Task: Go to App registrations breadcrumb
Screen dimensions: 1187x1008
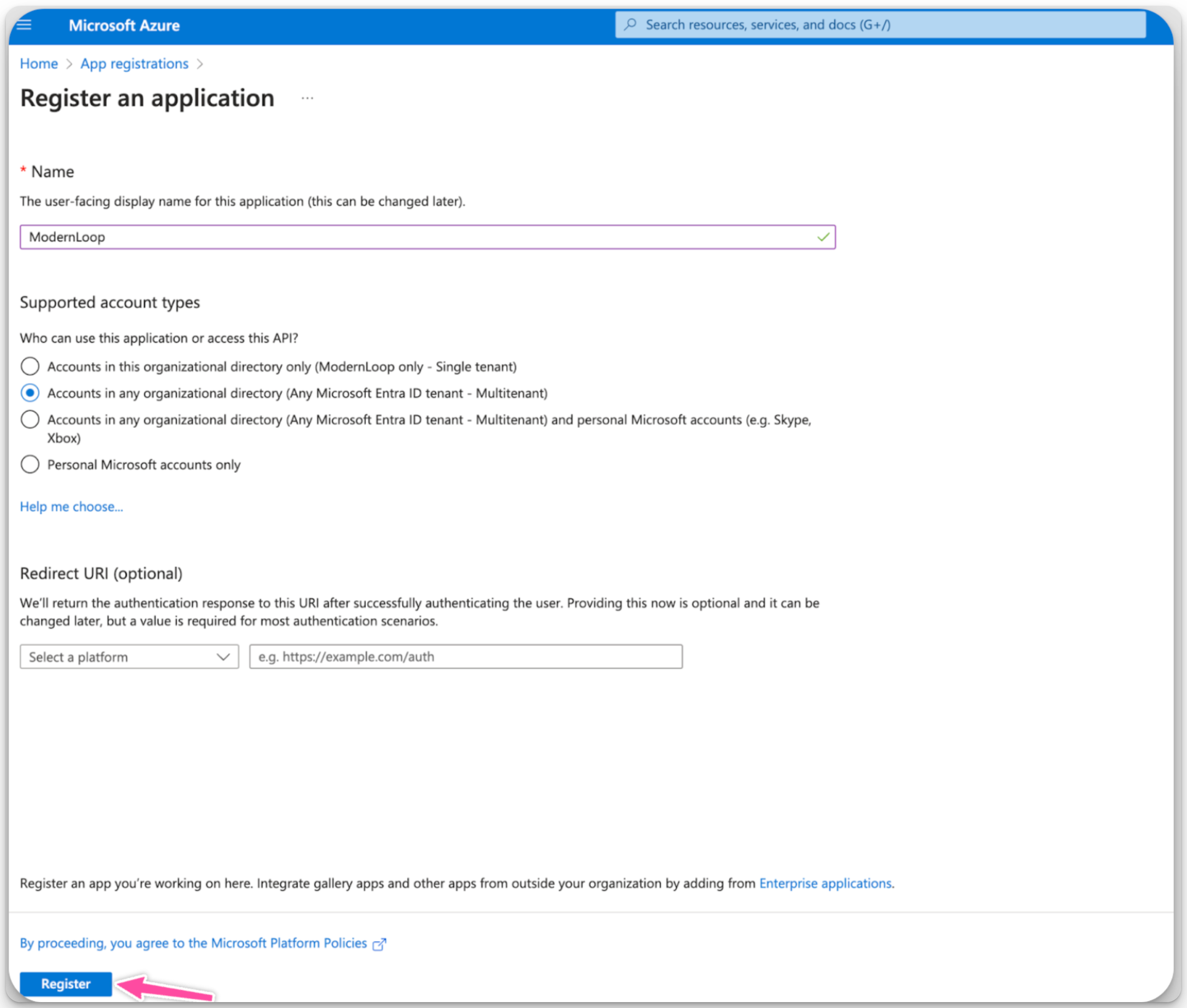Action: point(134,63)
